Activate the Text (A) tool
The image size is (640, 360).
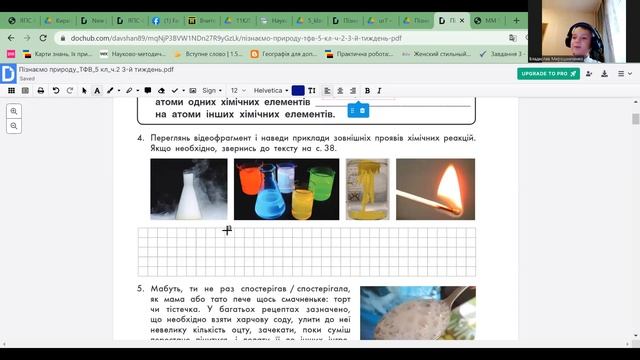(97, 91)
